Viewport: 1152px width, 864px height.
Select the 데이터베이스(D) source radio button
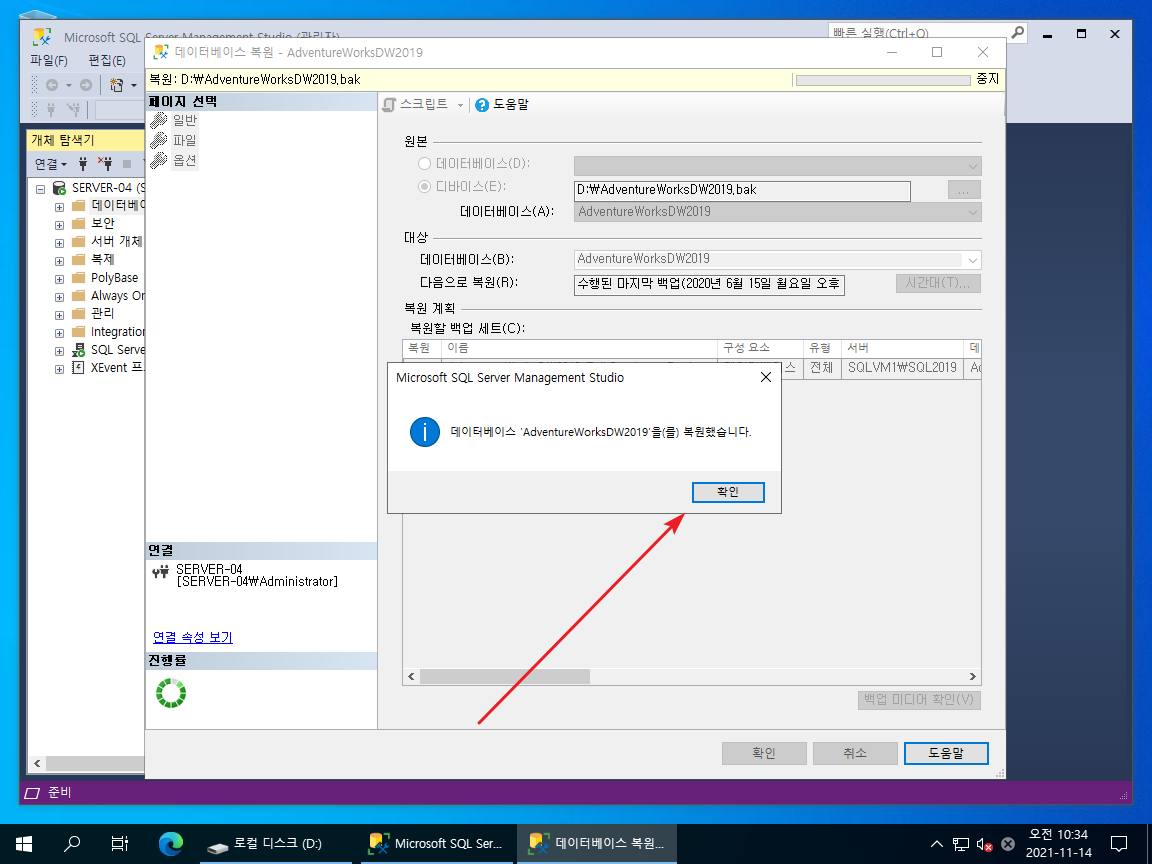[424, 164]
